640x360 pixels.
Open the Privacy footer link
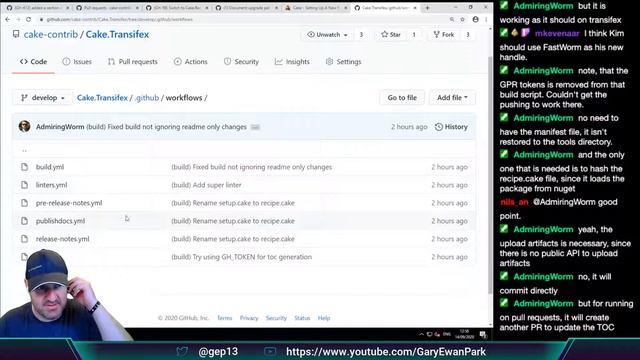pos(249,318)
